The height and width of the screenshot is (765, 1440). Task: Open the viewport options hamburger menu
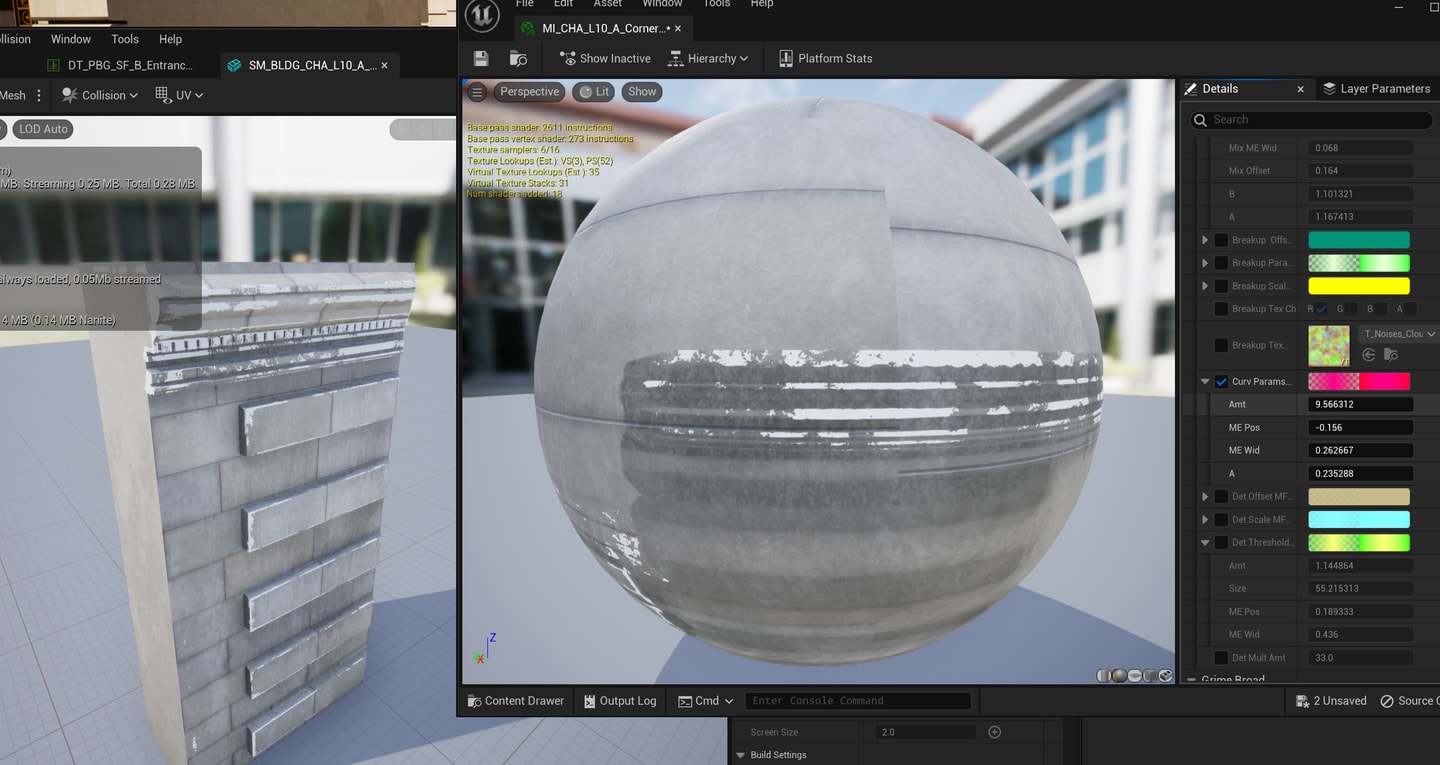tap(477, 92)
